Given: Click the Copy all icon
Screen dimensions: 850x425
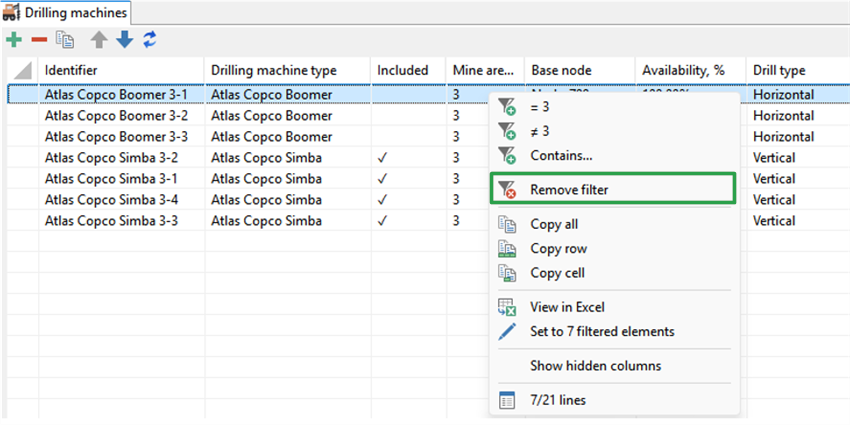Looking at the screenshot, I should click(507, 224).
